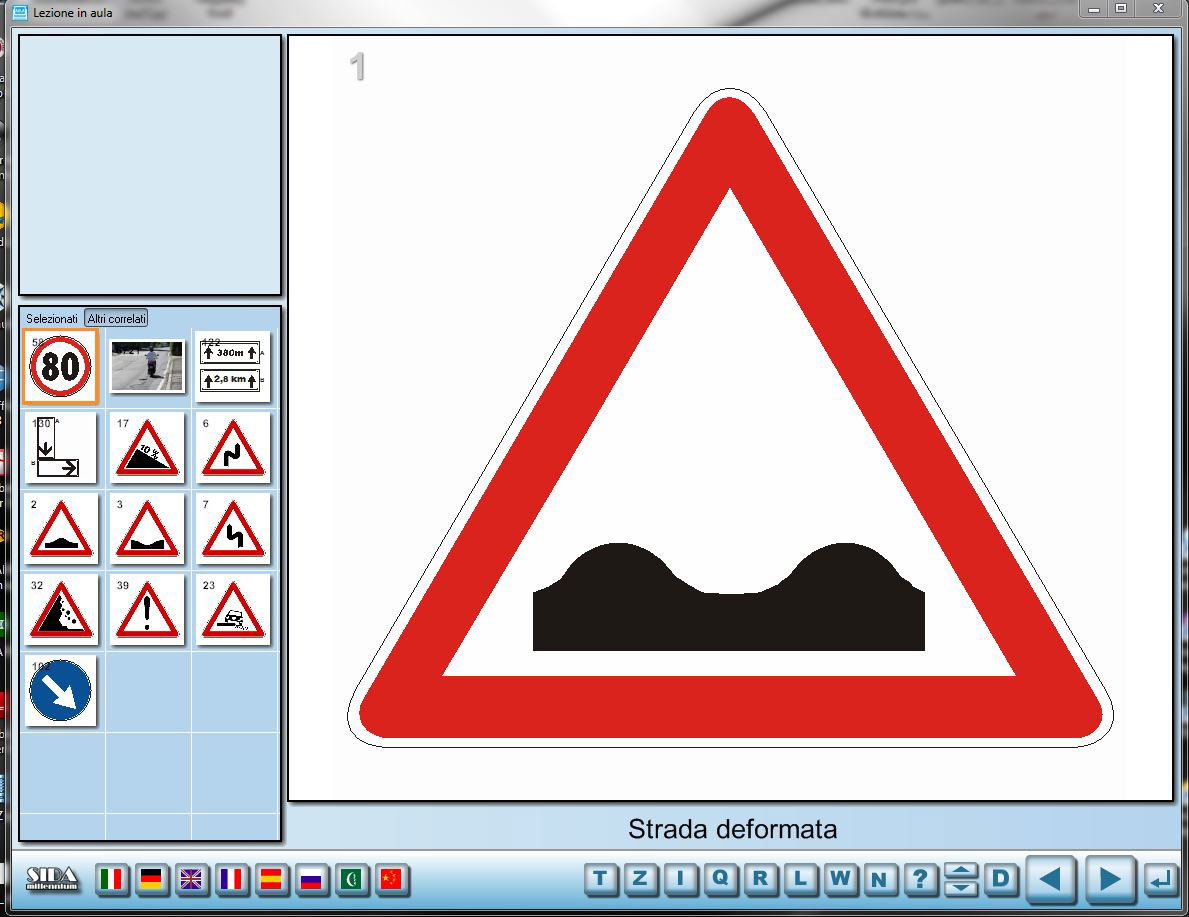Select the Chinese flag language
1189x917 pixels.
point(390,879)
